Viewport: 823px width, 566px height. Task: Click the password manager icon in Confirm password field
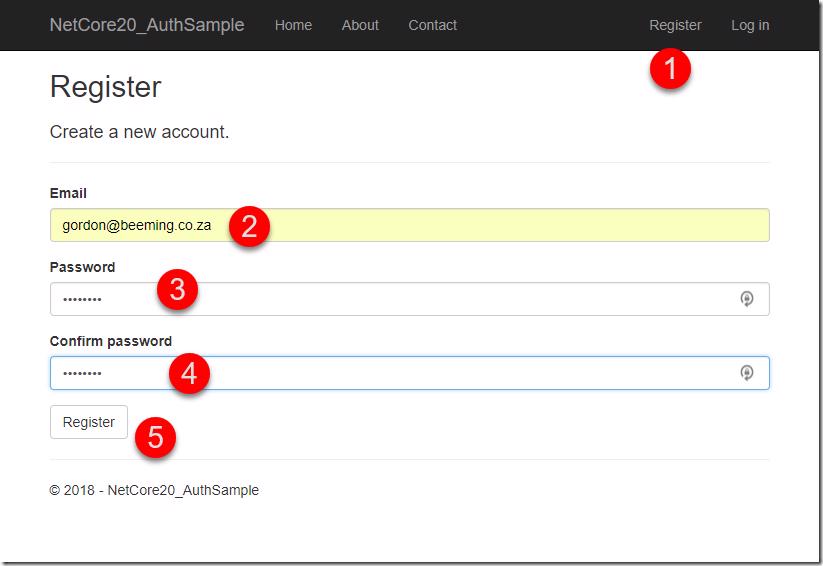(746, 373)
